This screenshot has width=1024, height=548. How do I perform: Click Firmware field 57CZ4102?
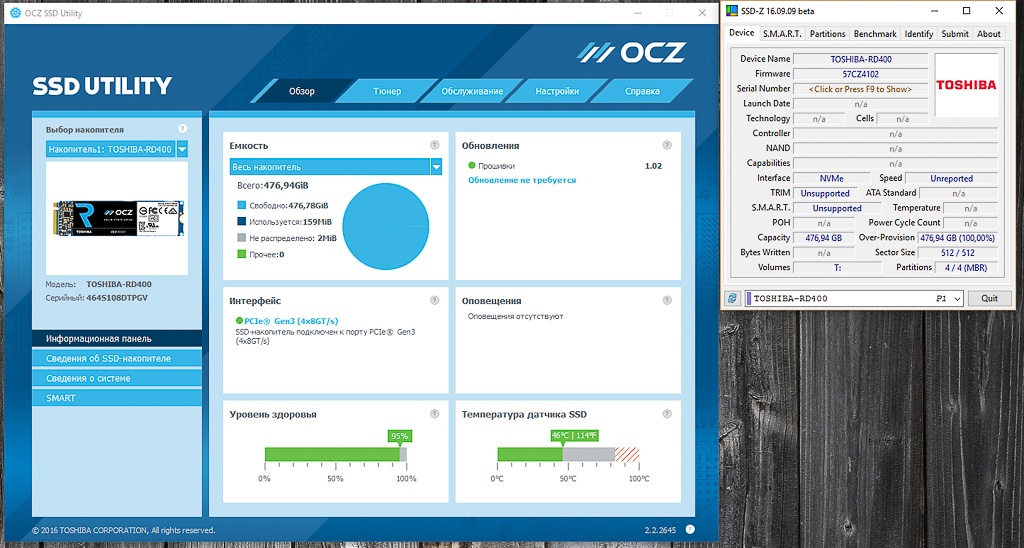[x=860, y=74]
